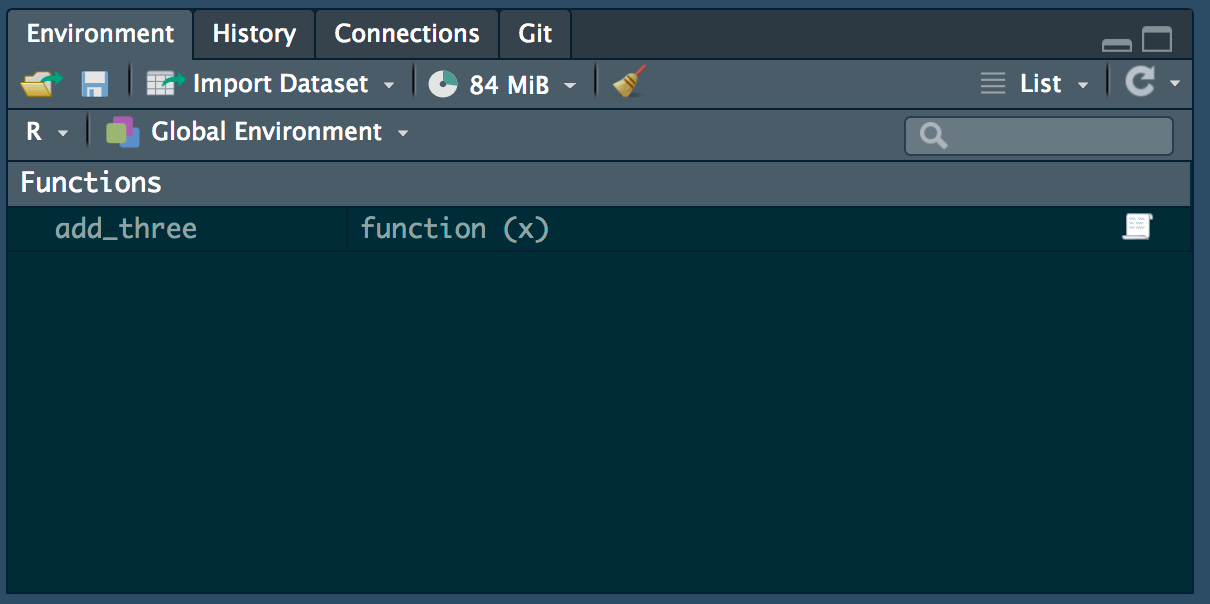
Task: Expand the memory usage dropdown arrow
Action: tap(570, 84)
